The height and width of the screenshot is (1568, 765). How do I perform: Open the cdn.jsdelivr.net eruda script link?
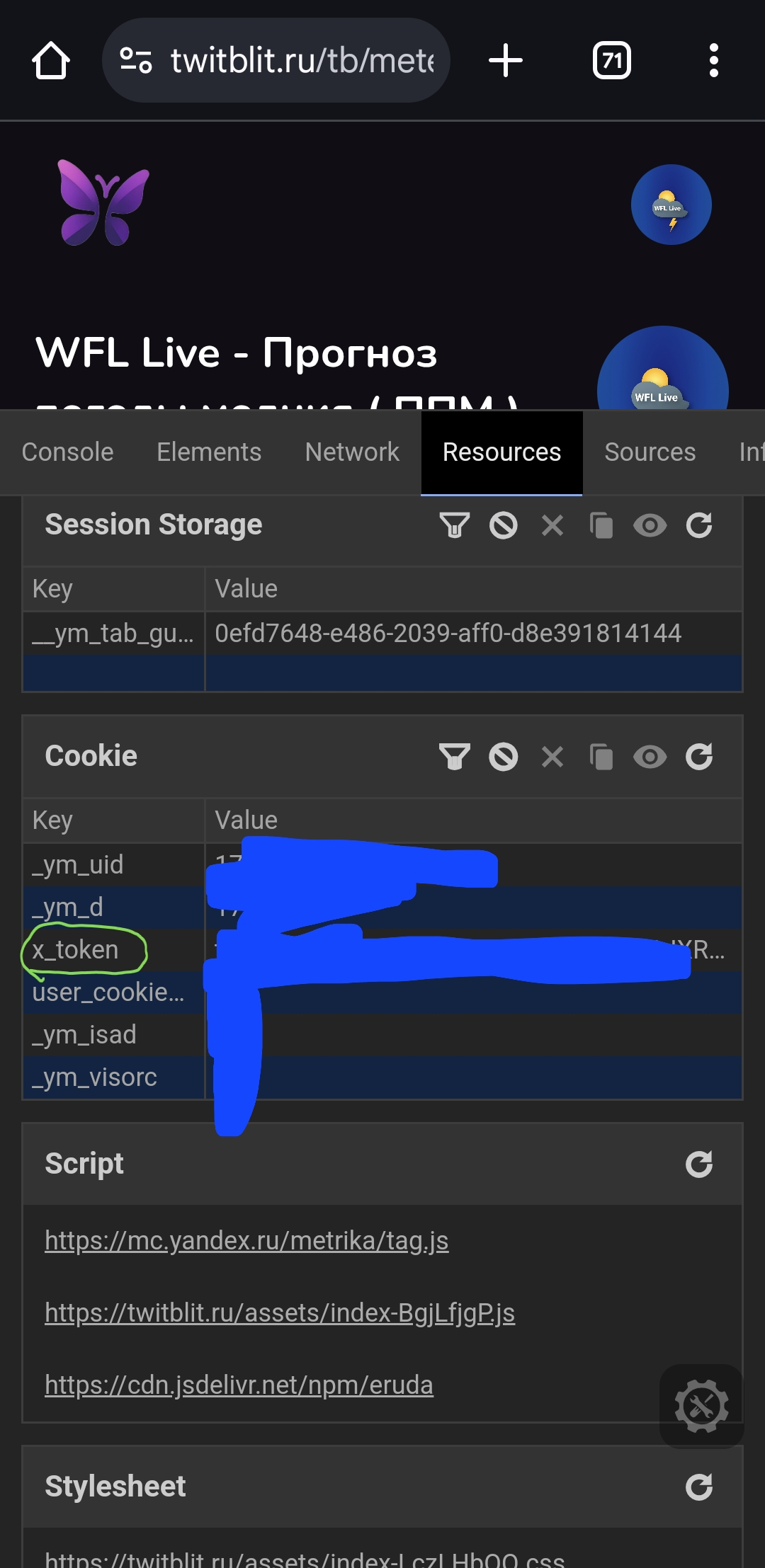(x=239, y=1385)
